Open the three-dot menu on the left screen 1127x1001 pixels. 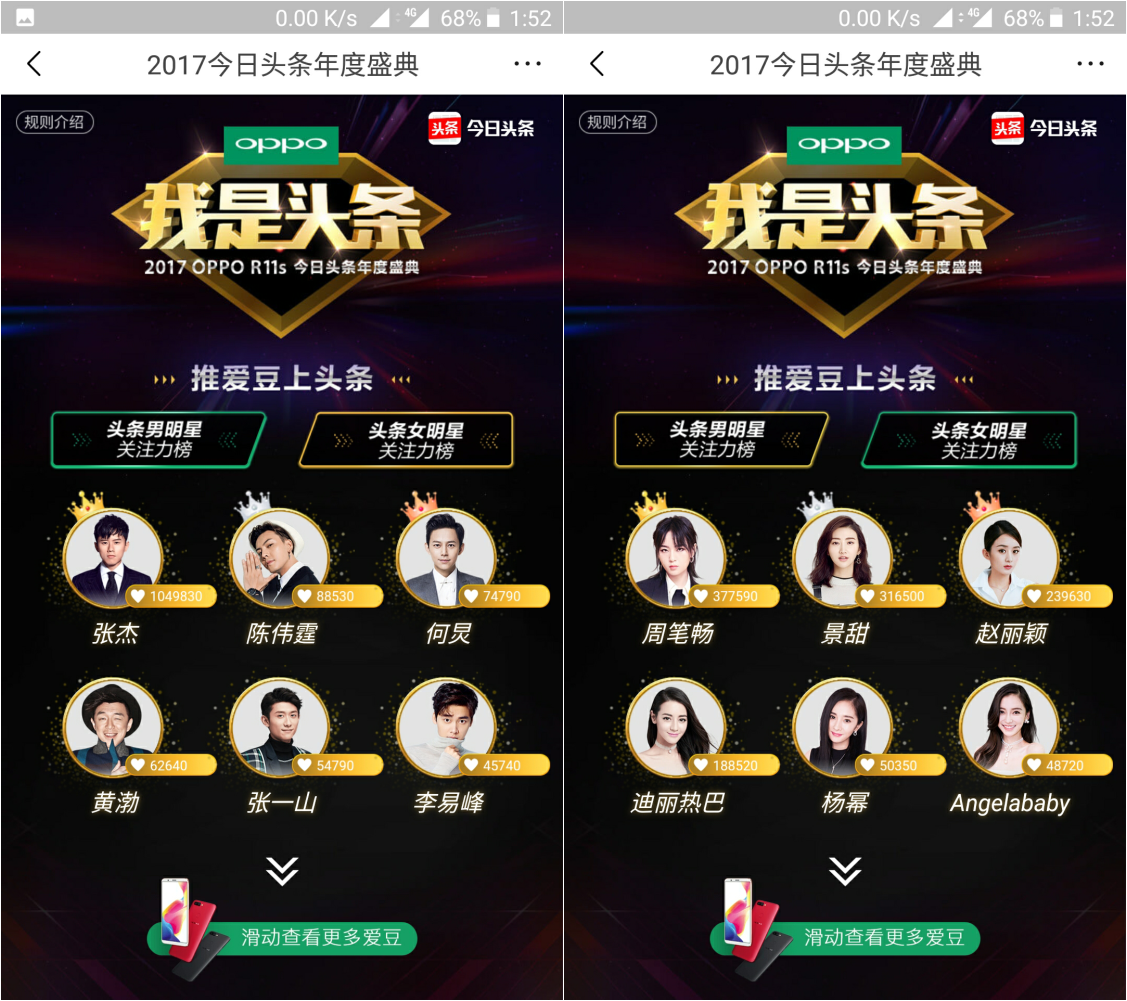coord(527,64)
